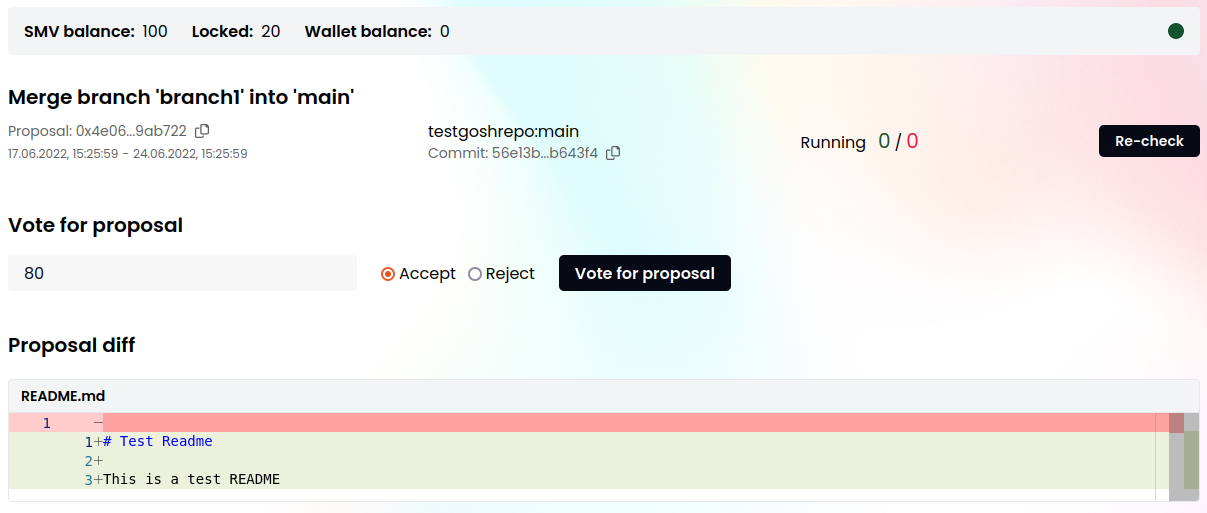The width and height of the screenshot is (1207, 513).
Task: Click the diff minimap scrollbar on the right
Action: pos(1184,456)
